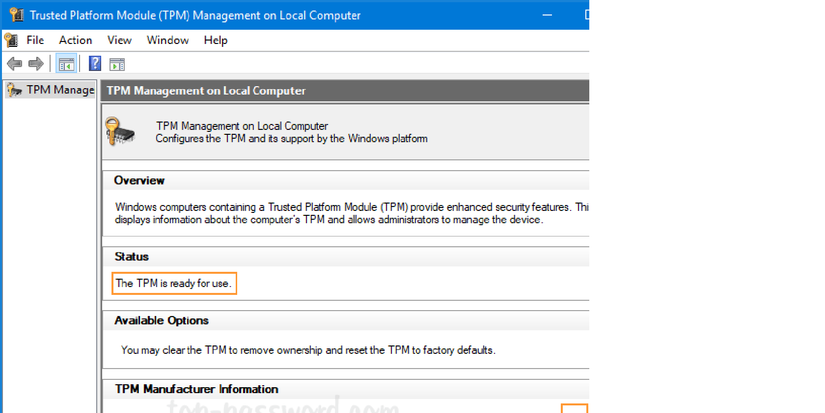Toggle Show/Hide Console Tree icon
The height and width of the screenshot is (413, 825).
pyautogui.click(x=66, y=64)
